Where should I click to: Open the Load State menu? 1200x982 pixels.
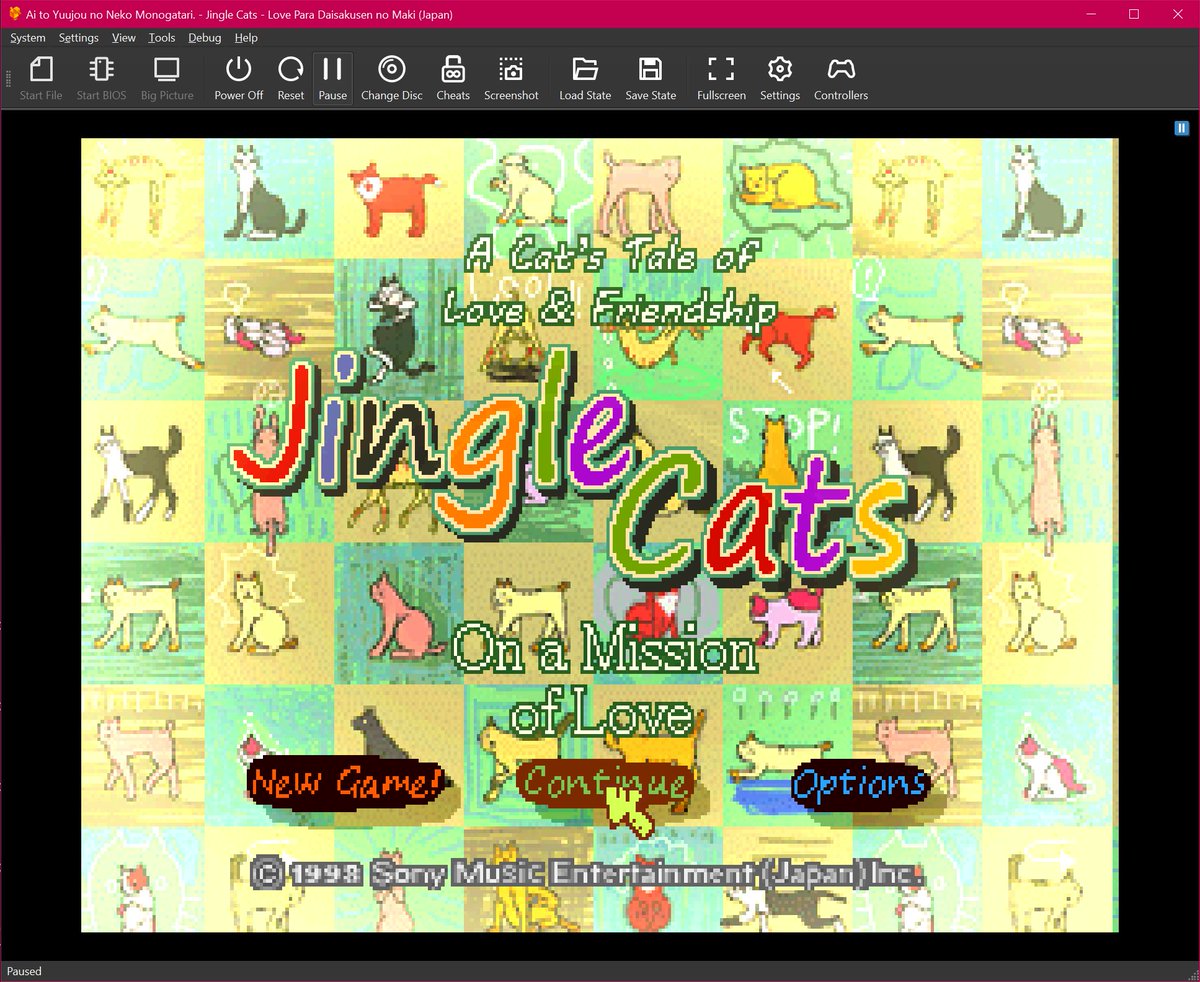coord(585,79)
